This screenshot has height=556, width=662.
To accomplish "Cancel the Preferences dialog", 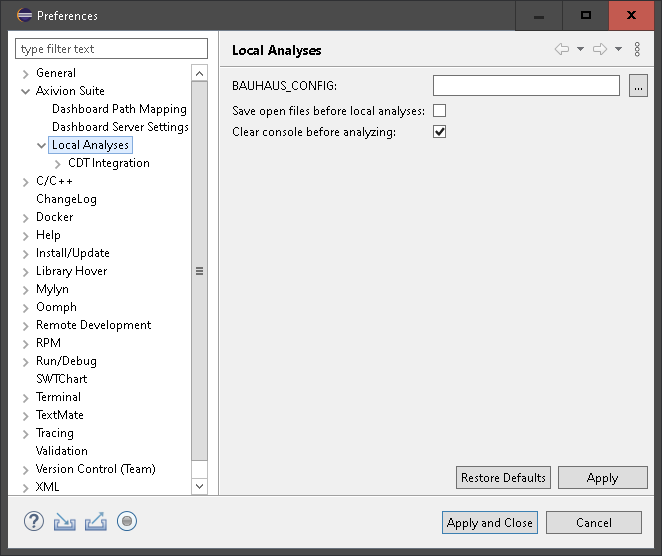I will click(594, 523).
